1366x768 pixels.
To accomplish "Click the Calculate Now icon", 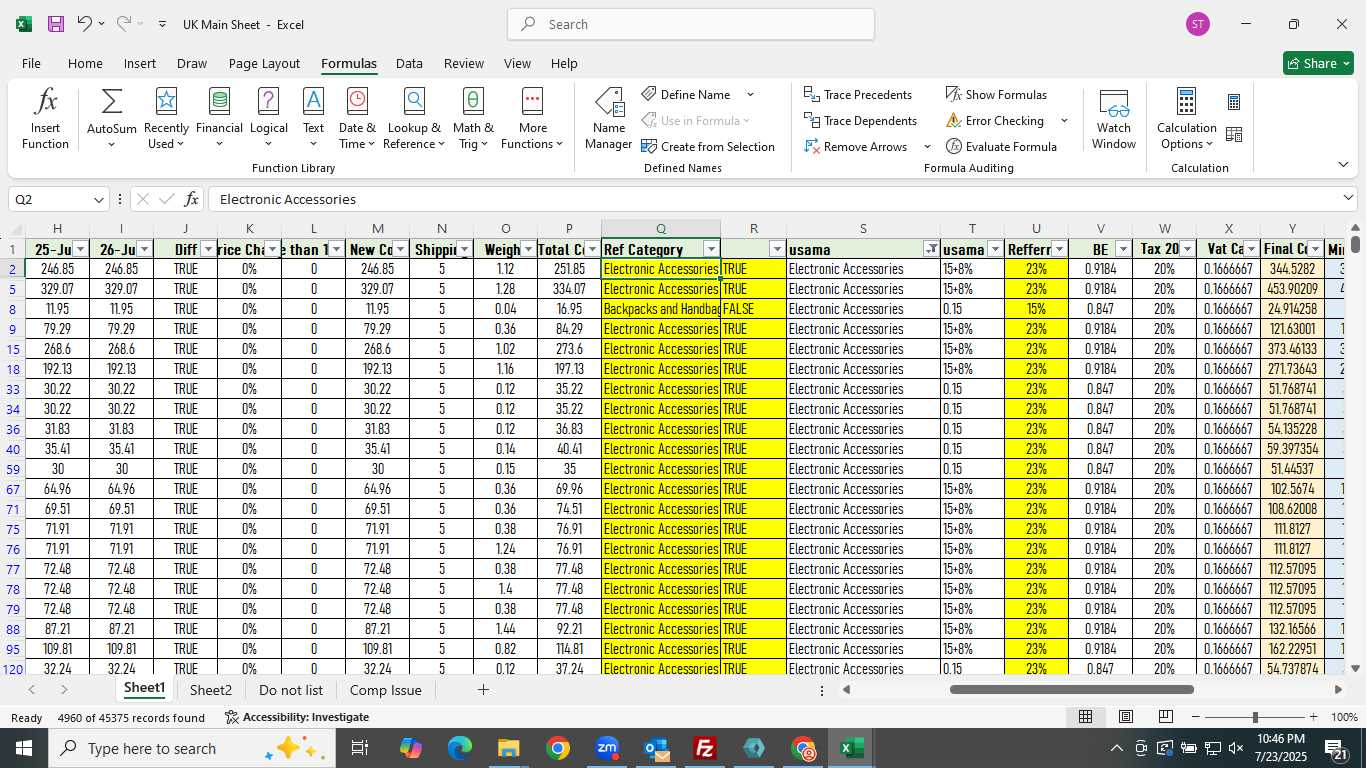I will pyautogui.click(x=1234, y=102).
